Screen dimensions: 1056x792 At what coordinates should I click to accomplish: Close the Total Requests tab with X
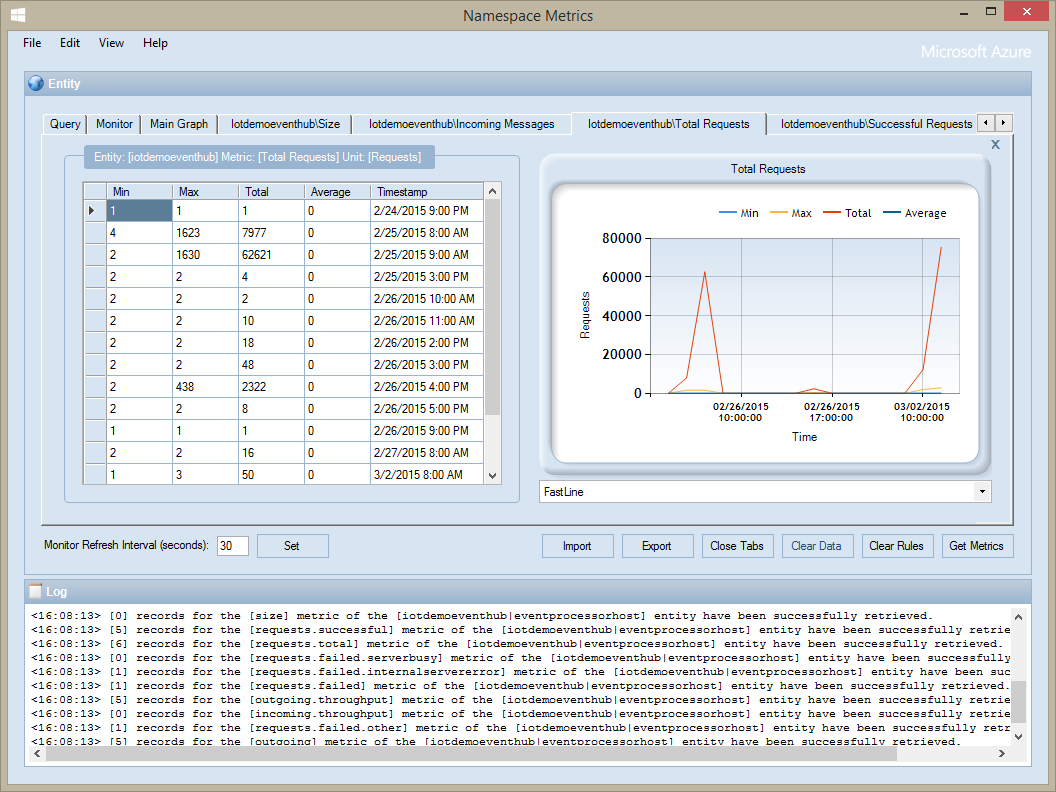pos(995,145)
